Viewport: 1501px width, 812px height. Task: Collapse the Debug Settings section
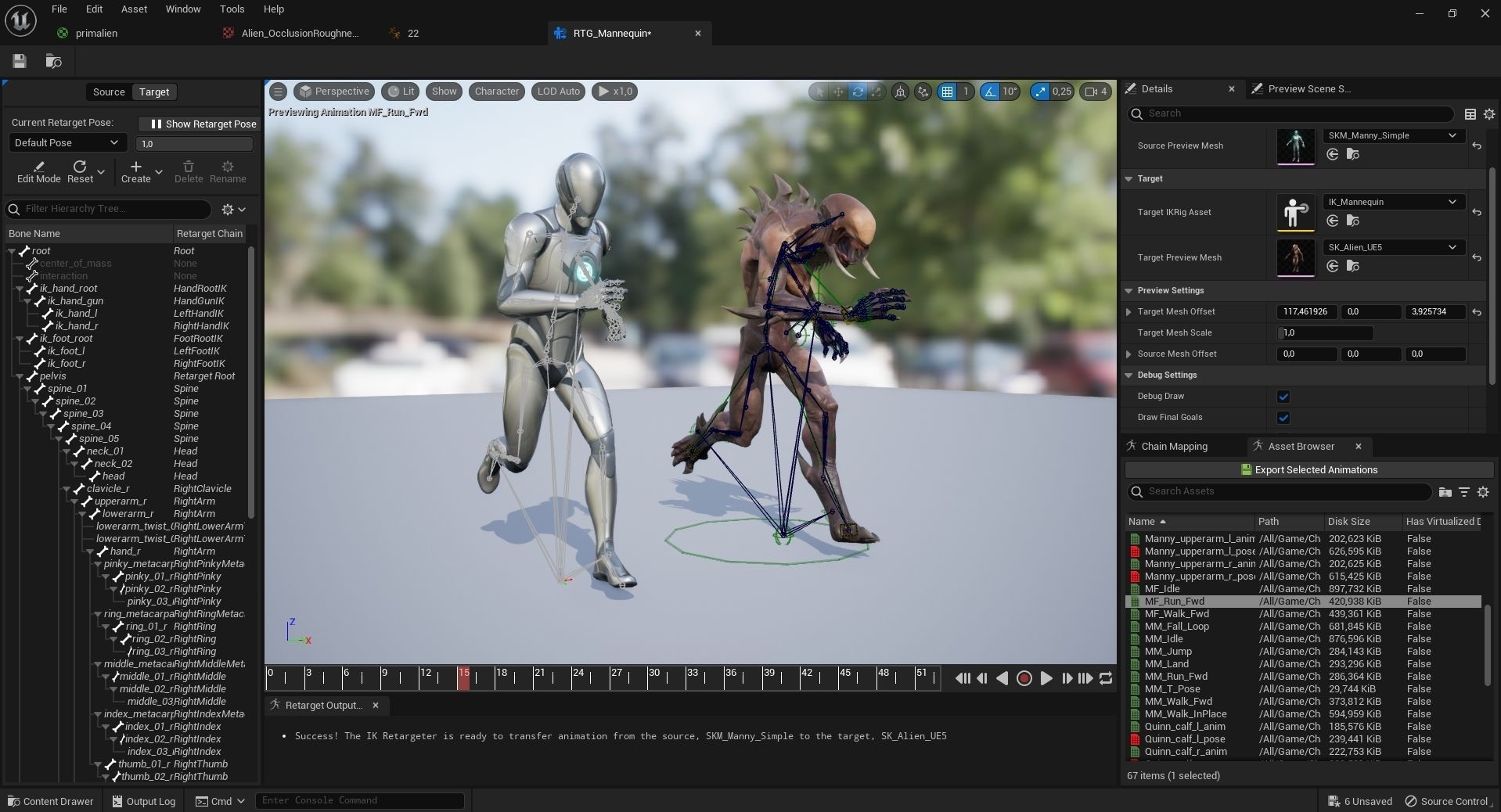tap(1129, 375)
